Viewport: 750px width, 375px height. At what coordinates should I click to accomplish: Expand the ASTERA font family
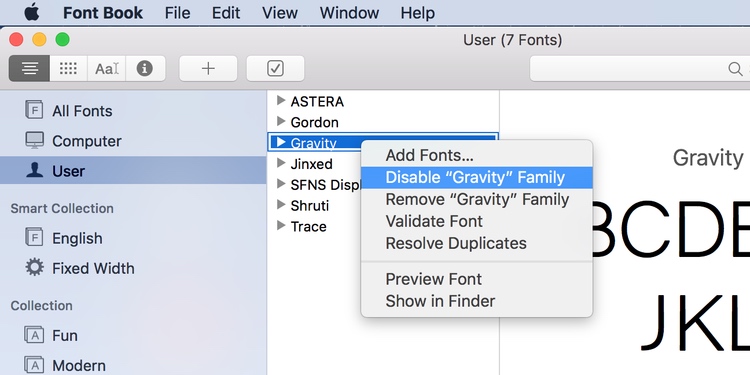[x=281, y=100]
